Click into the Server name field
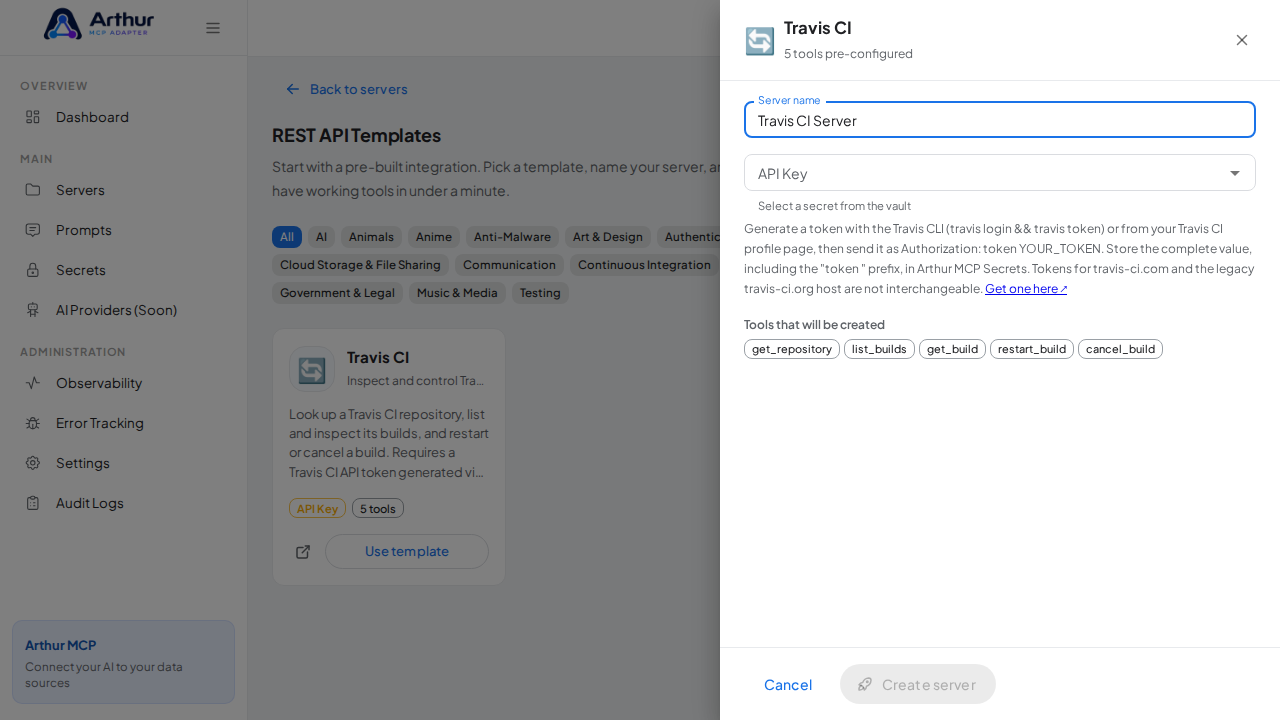Image resolution: width=1280 pixels, height=720 pixels. (1000, 120)
